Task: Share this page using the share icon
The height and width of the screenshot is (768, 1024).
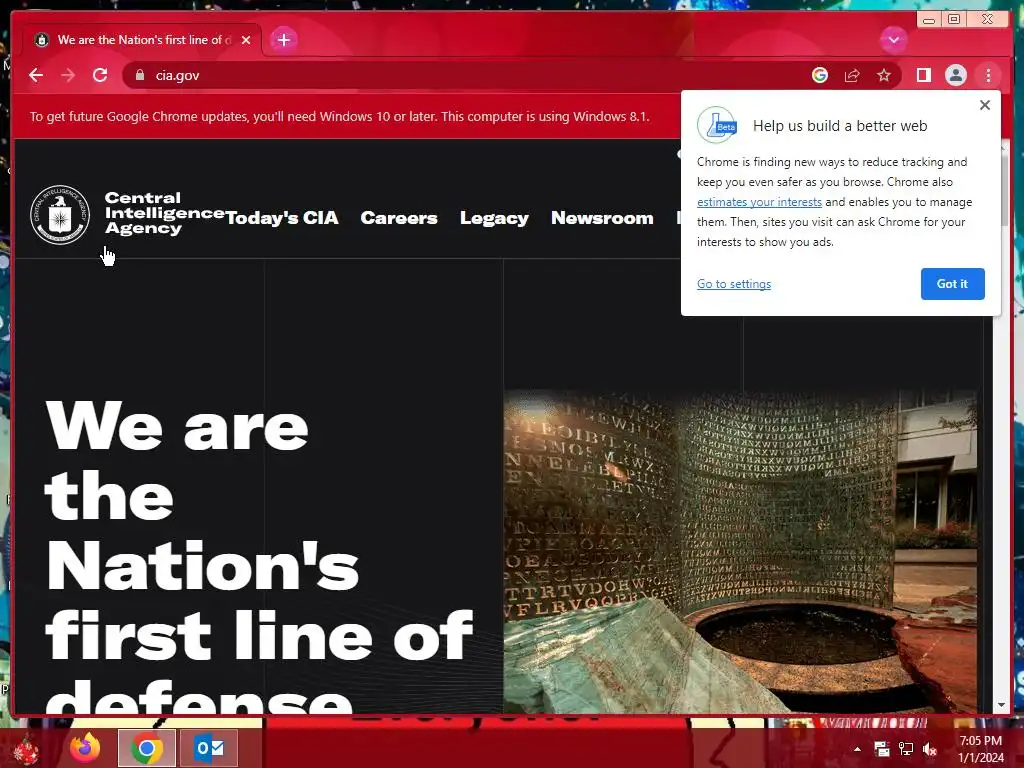Action: (852, 75)
